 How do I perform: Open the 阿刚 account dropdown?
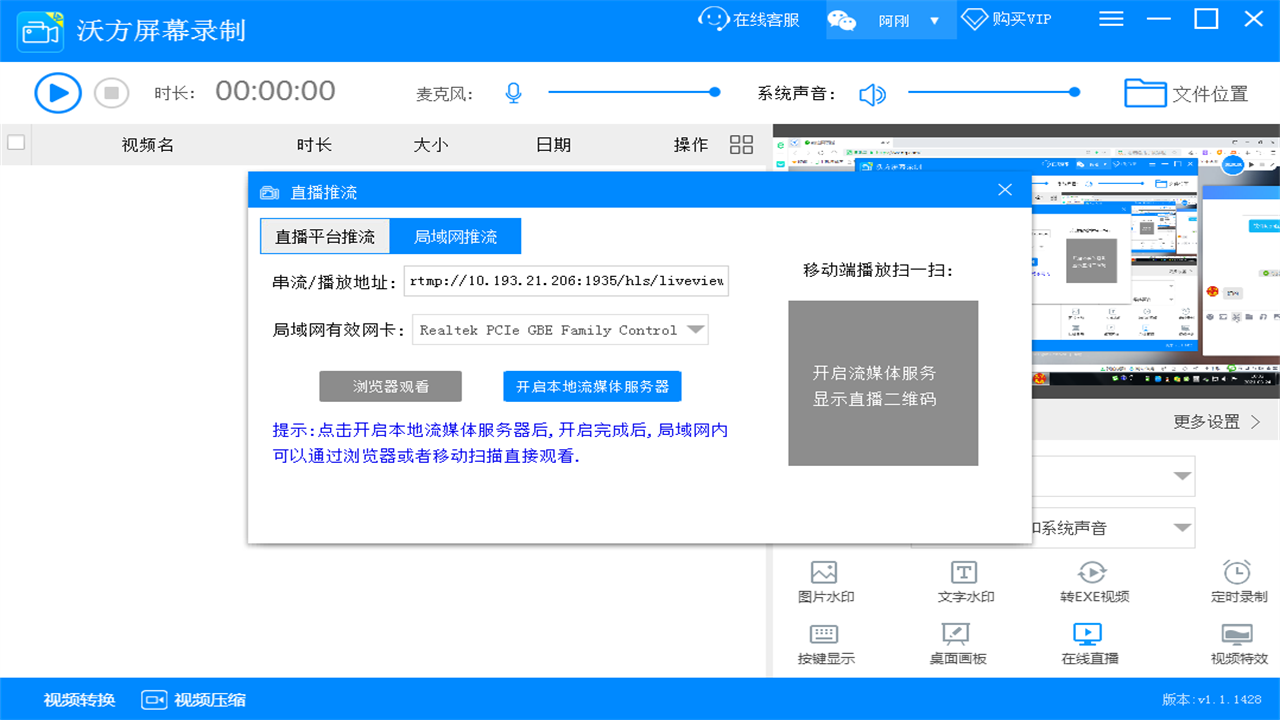tap(889, 19)
